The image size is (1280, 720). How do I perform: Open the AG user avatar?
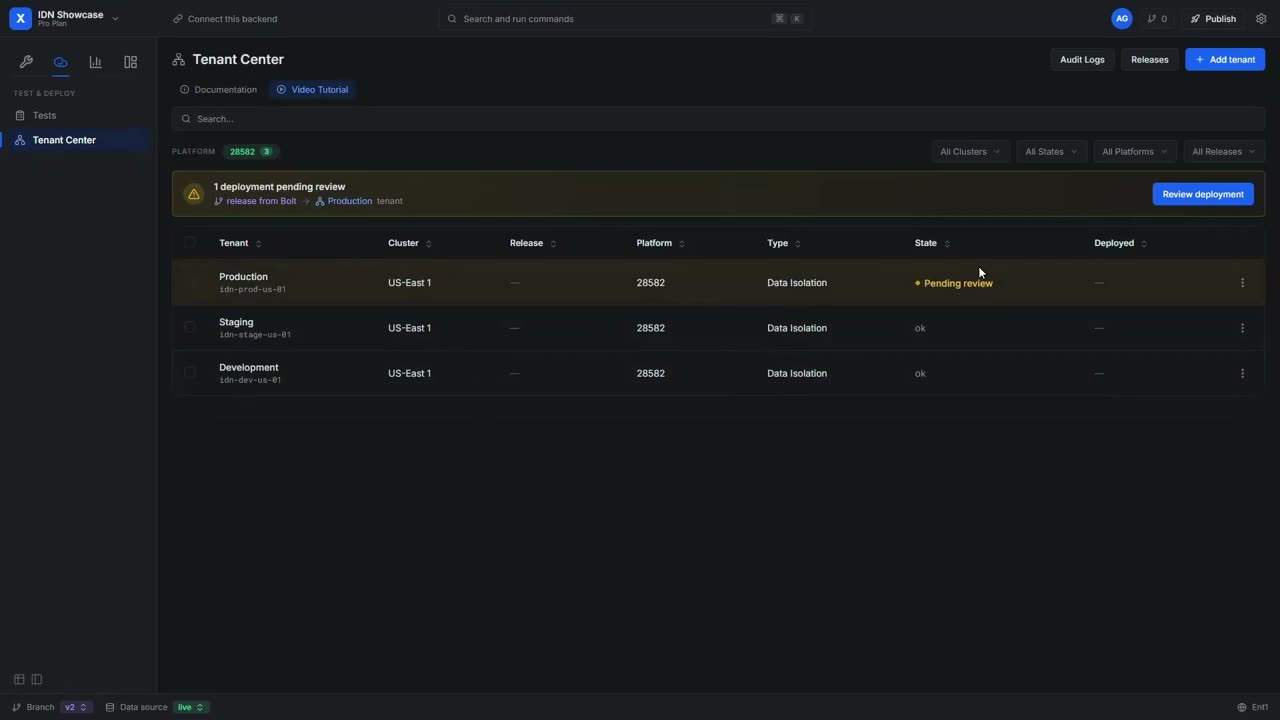[x=1122, y=19]
